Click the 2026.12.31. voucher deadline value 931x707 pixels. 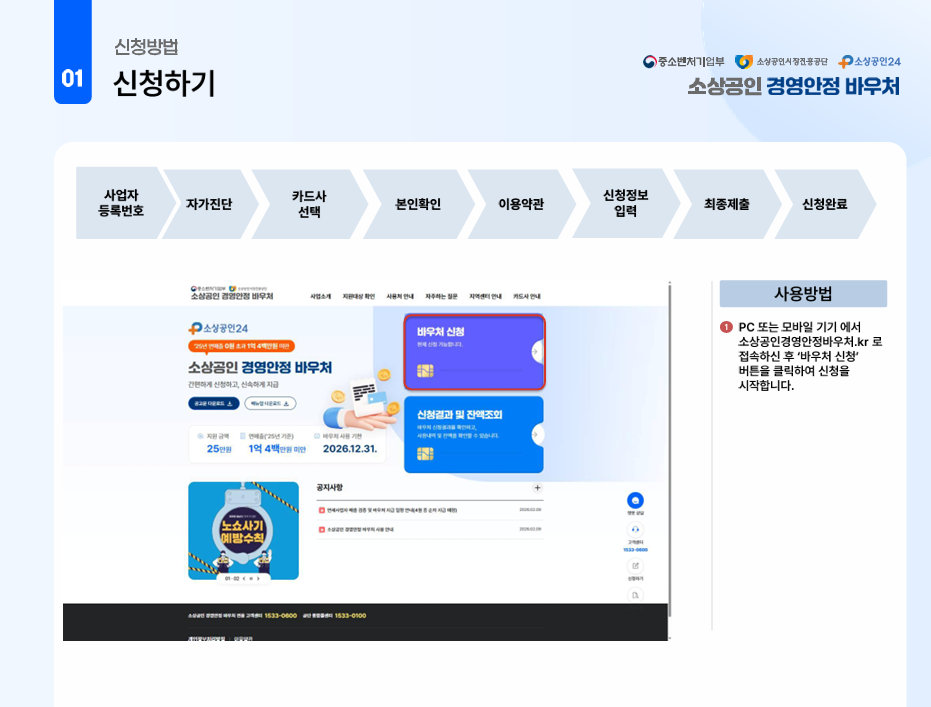tap(350, 449)
